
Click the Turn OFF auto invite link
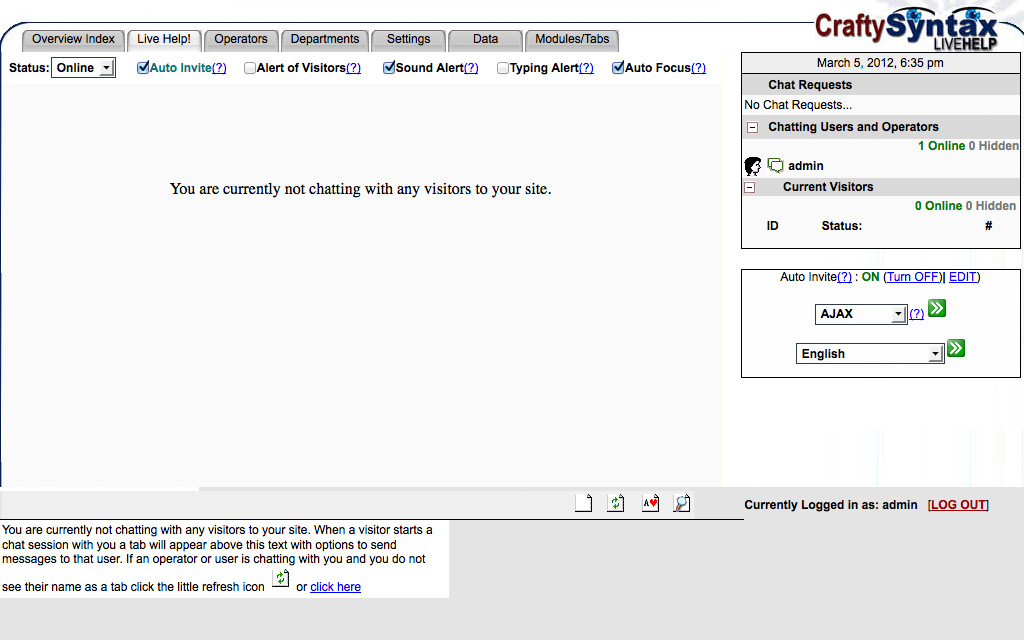click(913, 277)
